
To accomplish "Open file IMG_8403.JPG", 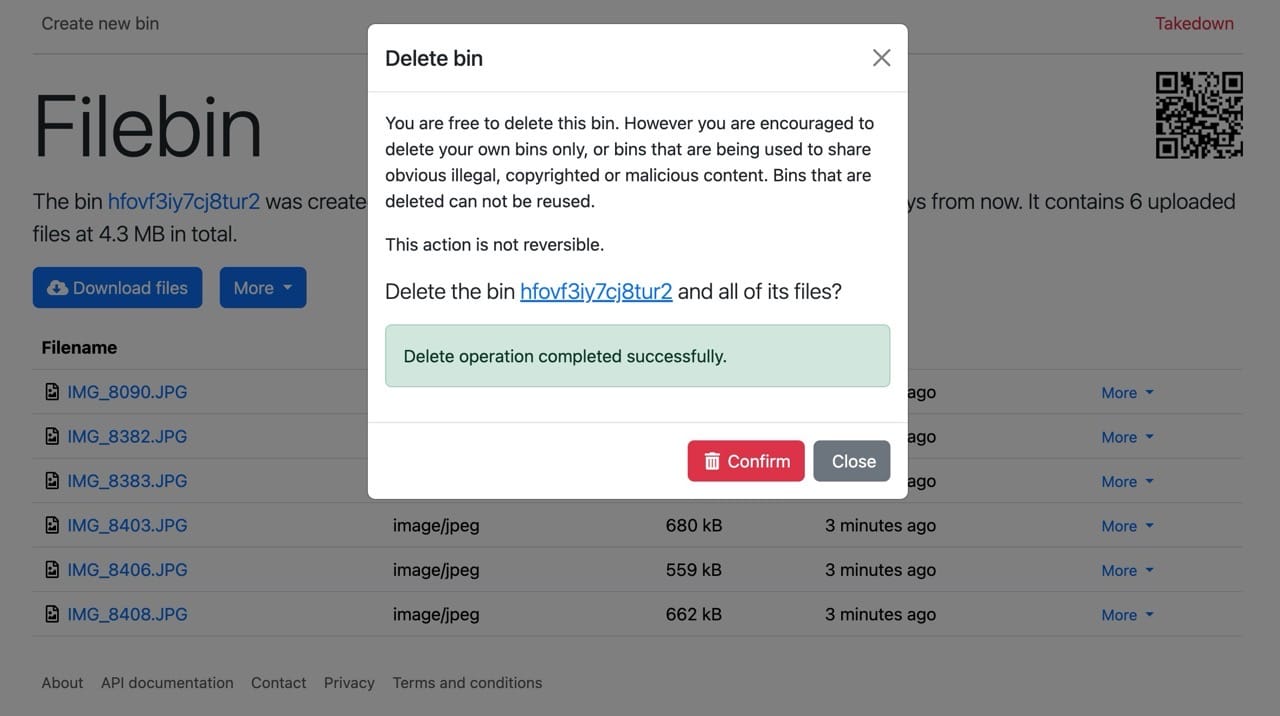I will (127, 525).
